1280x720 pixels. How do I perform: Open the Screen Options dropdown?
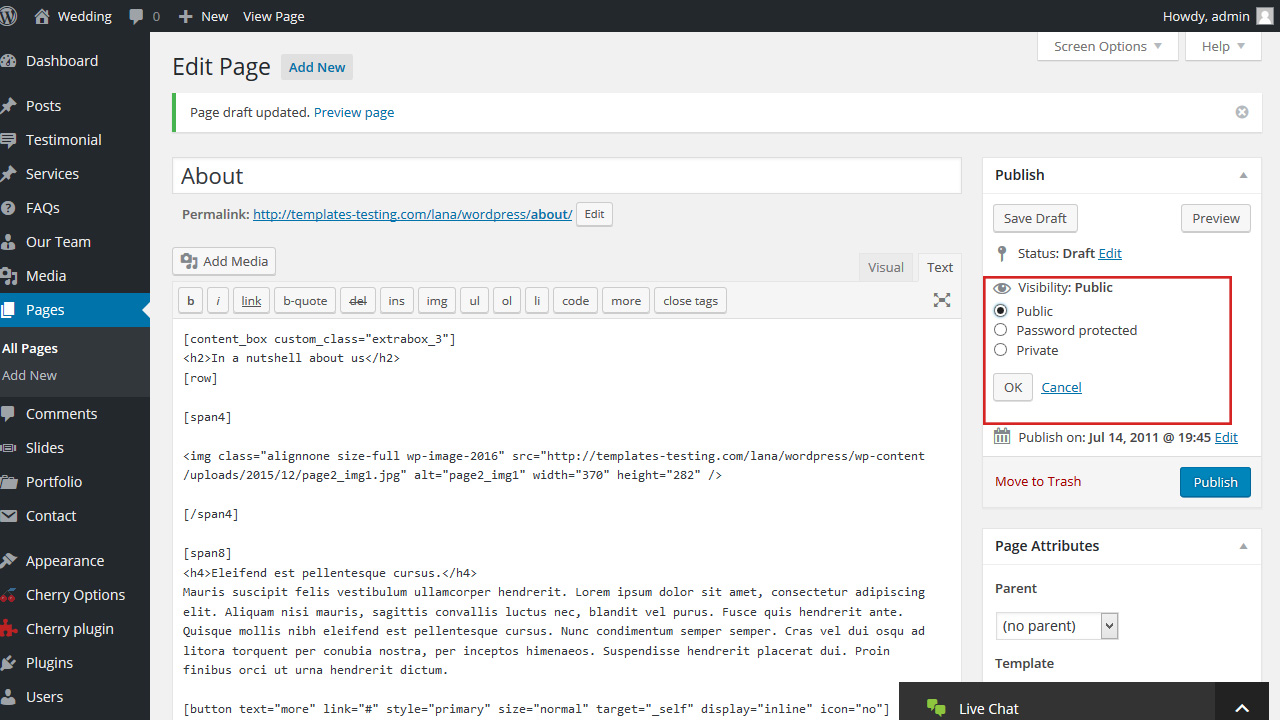click(1108, 46)
